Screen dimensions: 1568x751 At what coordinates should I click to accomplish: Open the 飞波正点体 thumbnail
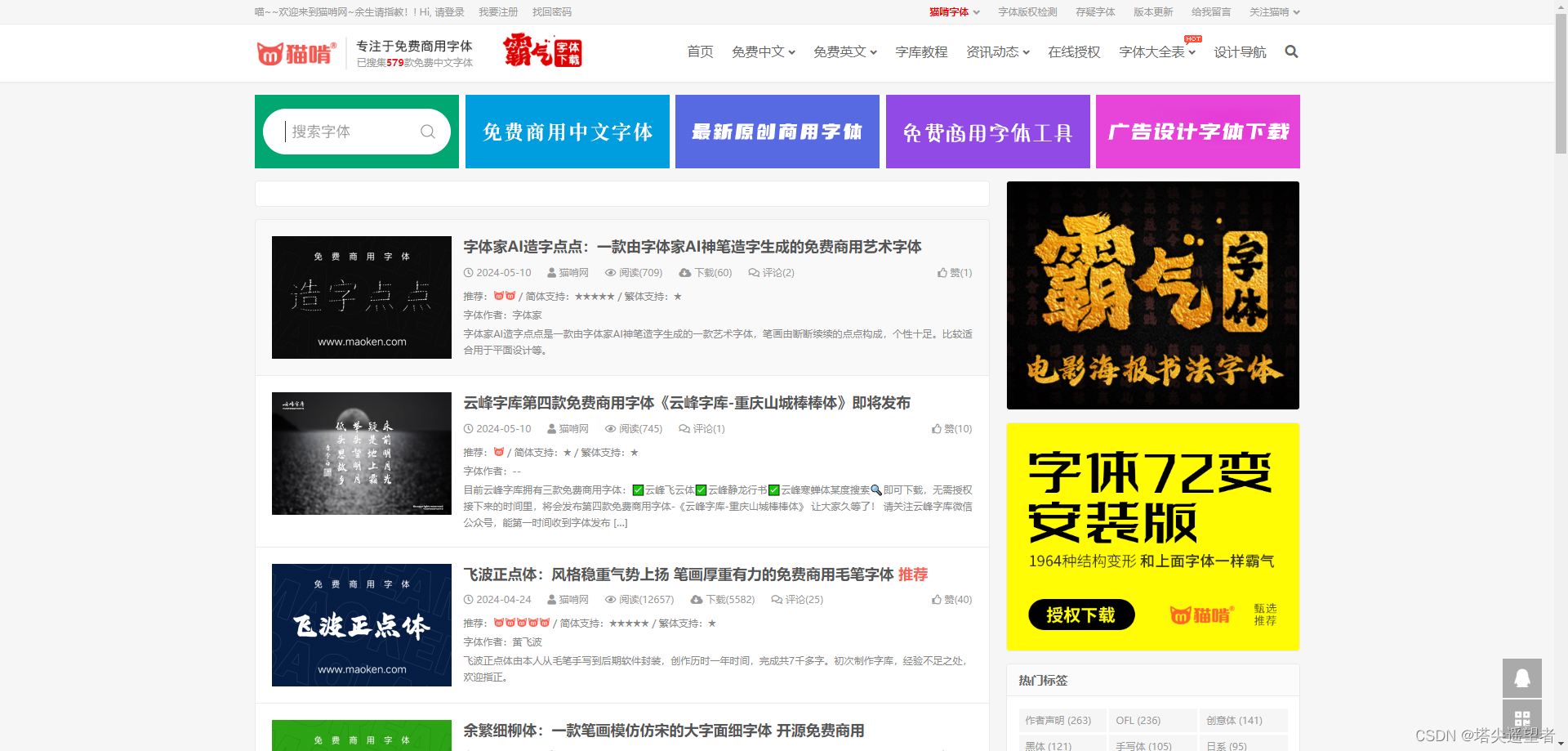362,625
